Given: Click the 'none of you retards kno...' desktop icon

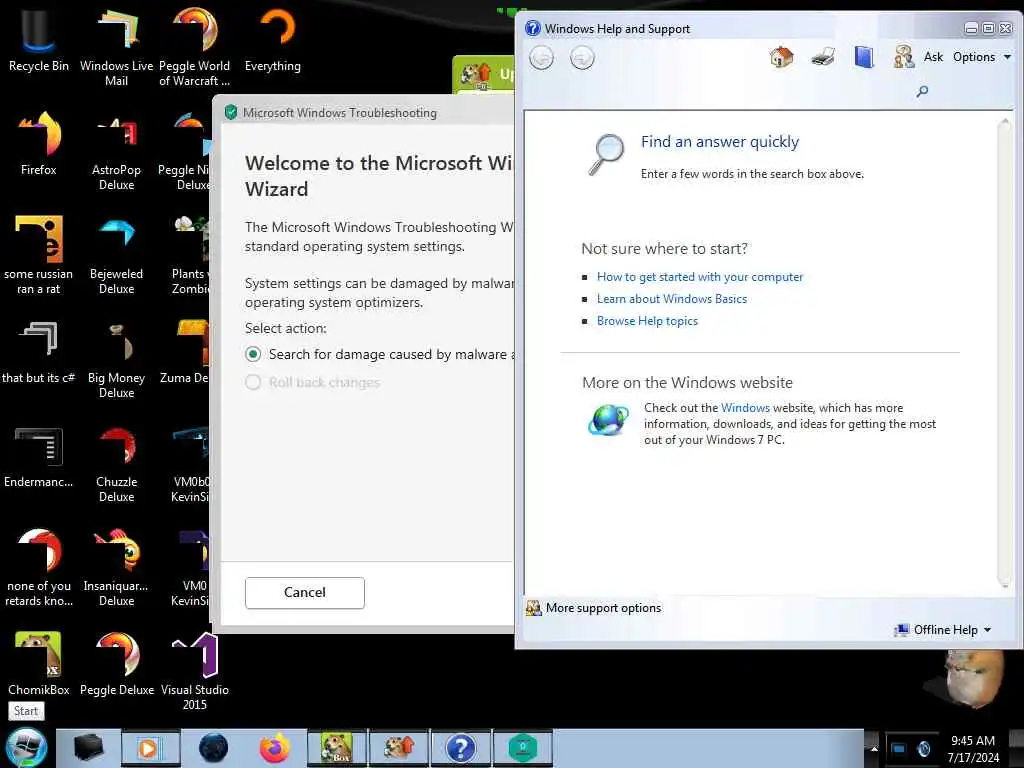Looking at the screenshot, I should [x=39, y=568].
